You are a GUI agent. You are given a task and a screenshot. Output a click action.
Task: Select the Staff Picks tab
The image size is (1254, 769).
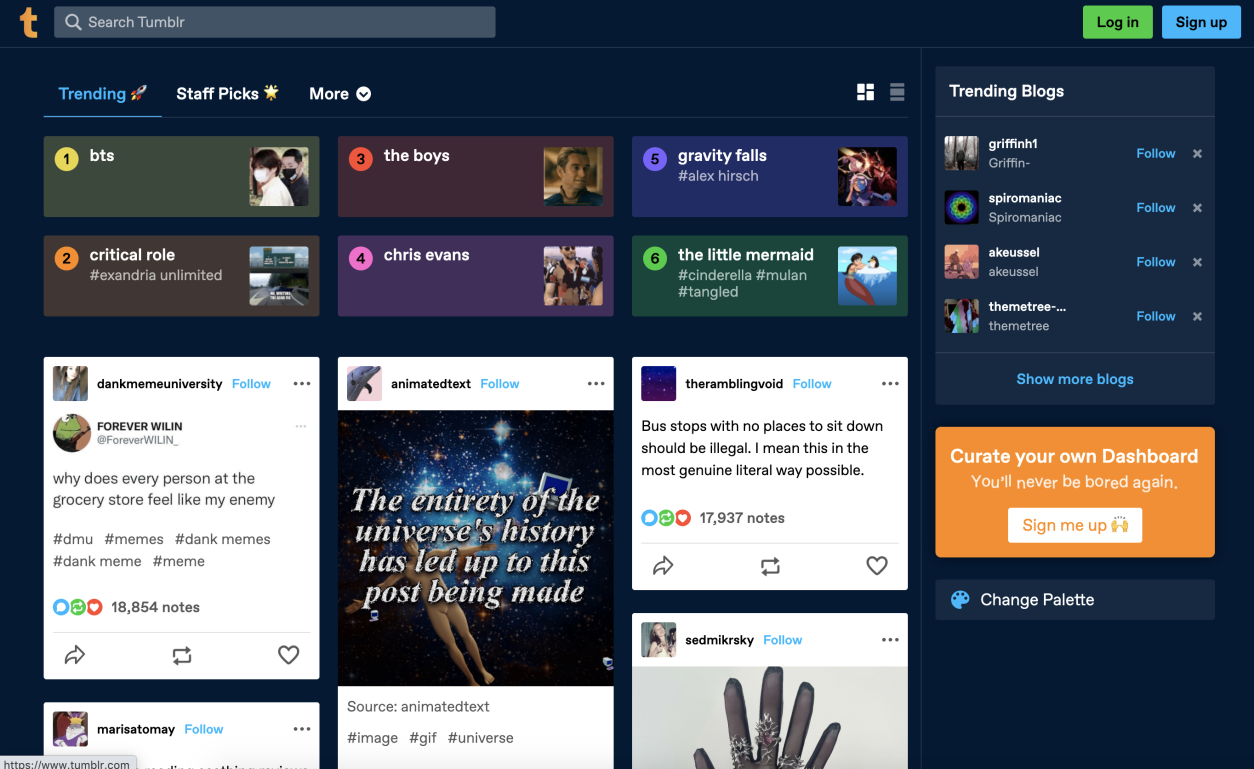coord(227,94)
